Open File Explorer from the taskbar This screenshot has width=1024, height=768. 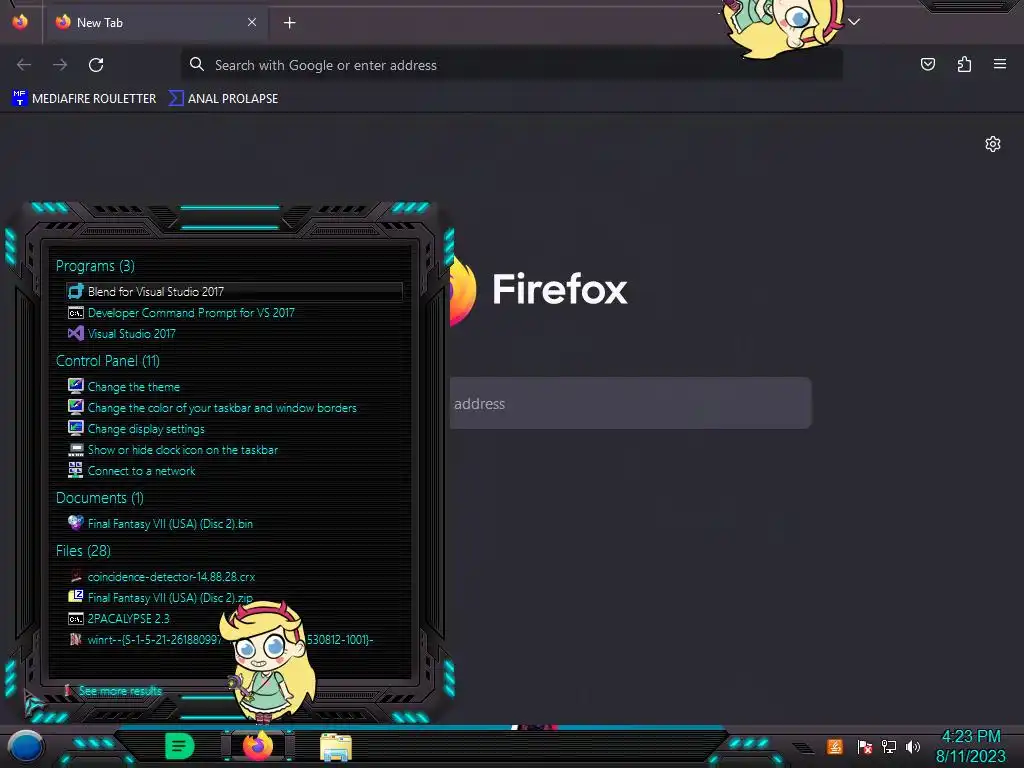(336, 746)
